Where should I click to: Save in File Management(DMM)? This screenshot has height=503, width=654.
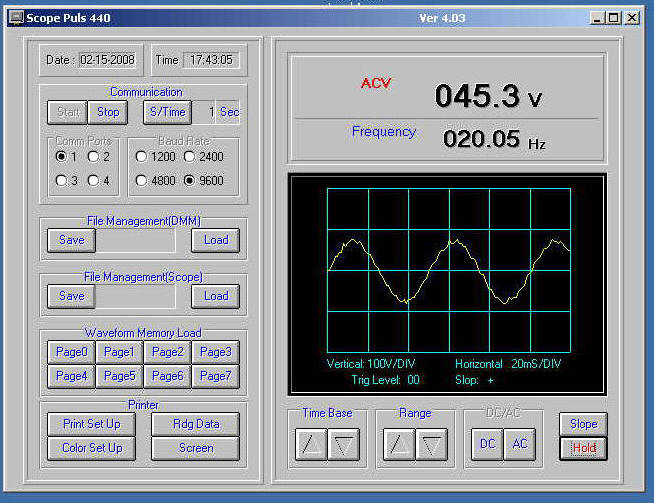pyautogui.click(x=71, y=240)
